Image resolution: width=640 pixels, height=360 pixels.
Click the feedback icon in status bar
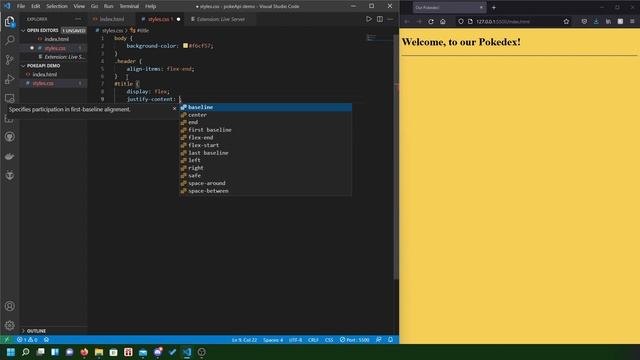(x=379, y=340)
